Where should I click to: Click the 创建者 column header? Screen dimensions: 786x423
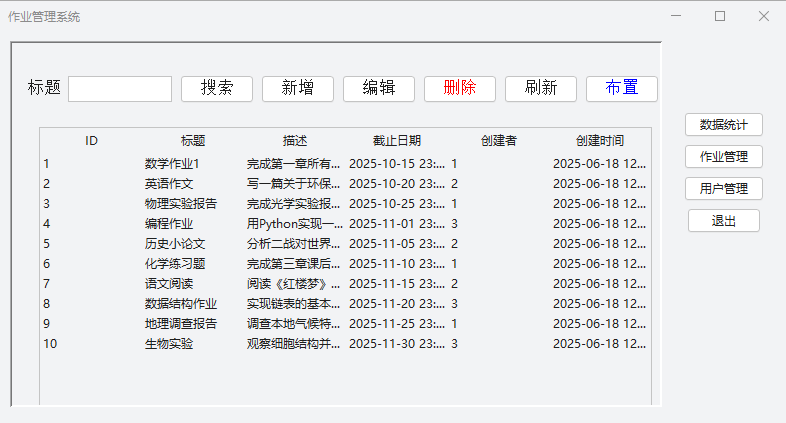coord(498,141)
